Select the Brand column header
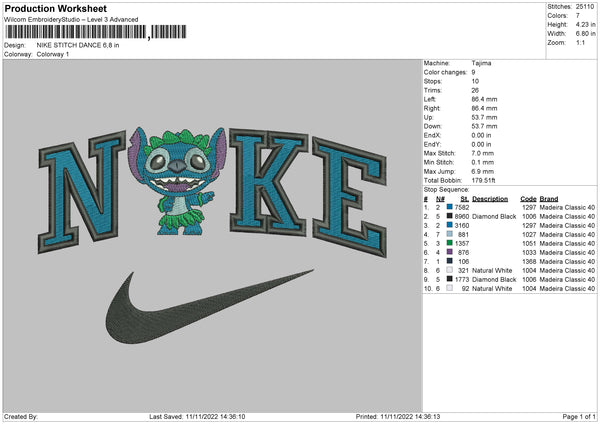Viewport: 600px width, 424px height. click(549, 199)
